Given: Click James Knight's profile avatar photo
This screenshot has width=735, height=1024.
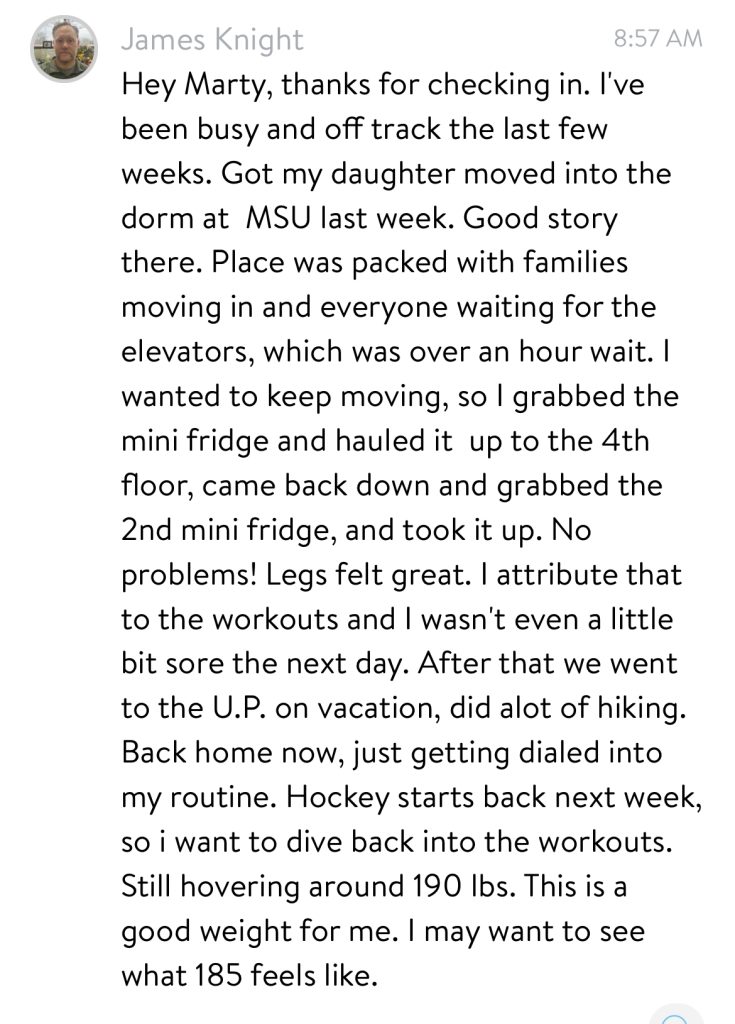Looking at the screenshot, I should [x=64, y=49].
